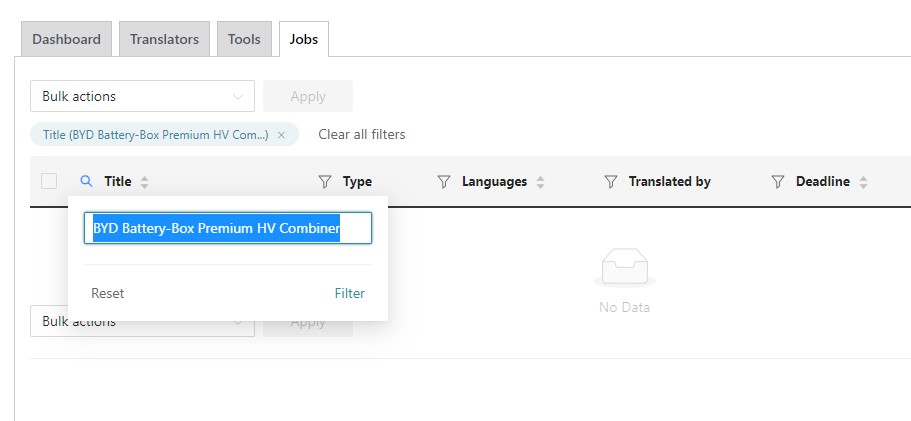Sort the table by Deadline
911x421 pixels.
[863, 182]
